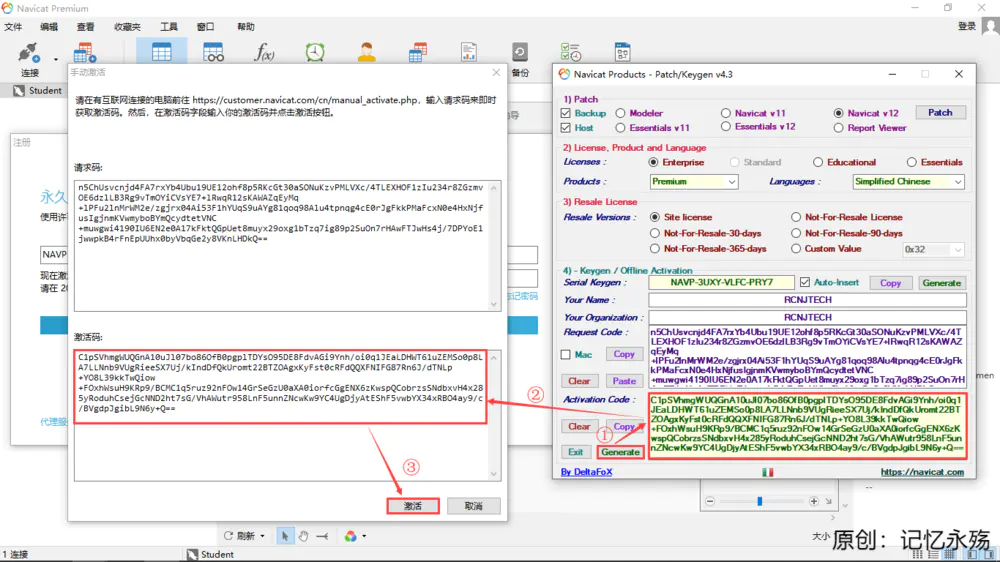Open the Schedule checklist icon
The height and width of the screenshot is (562, 1000).
pyautogui.click(x=570, y=52)
